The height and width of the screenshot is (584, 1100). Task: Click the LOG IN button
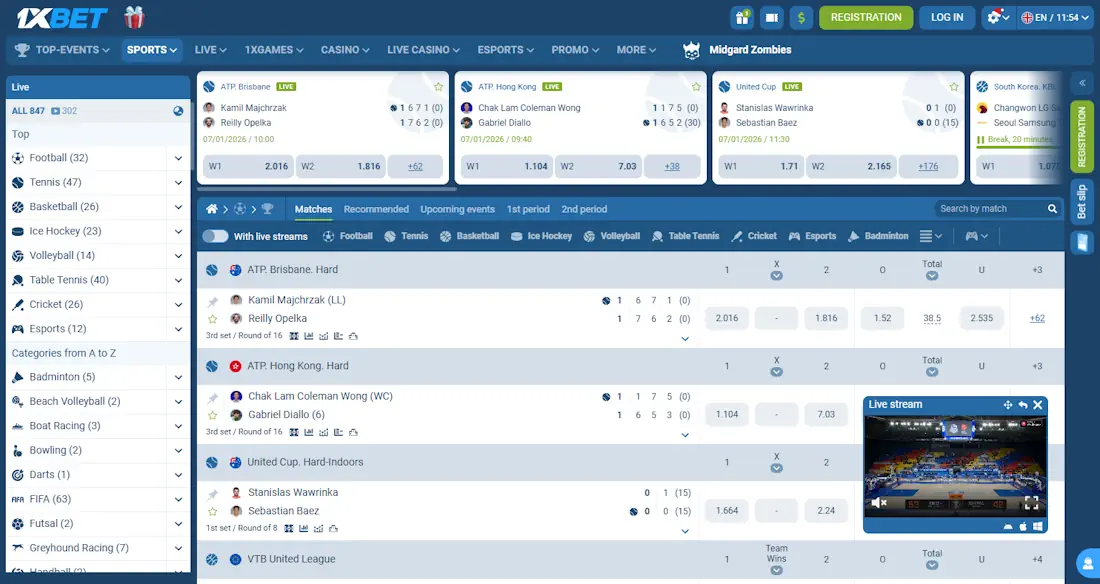tap(946, 17)
